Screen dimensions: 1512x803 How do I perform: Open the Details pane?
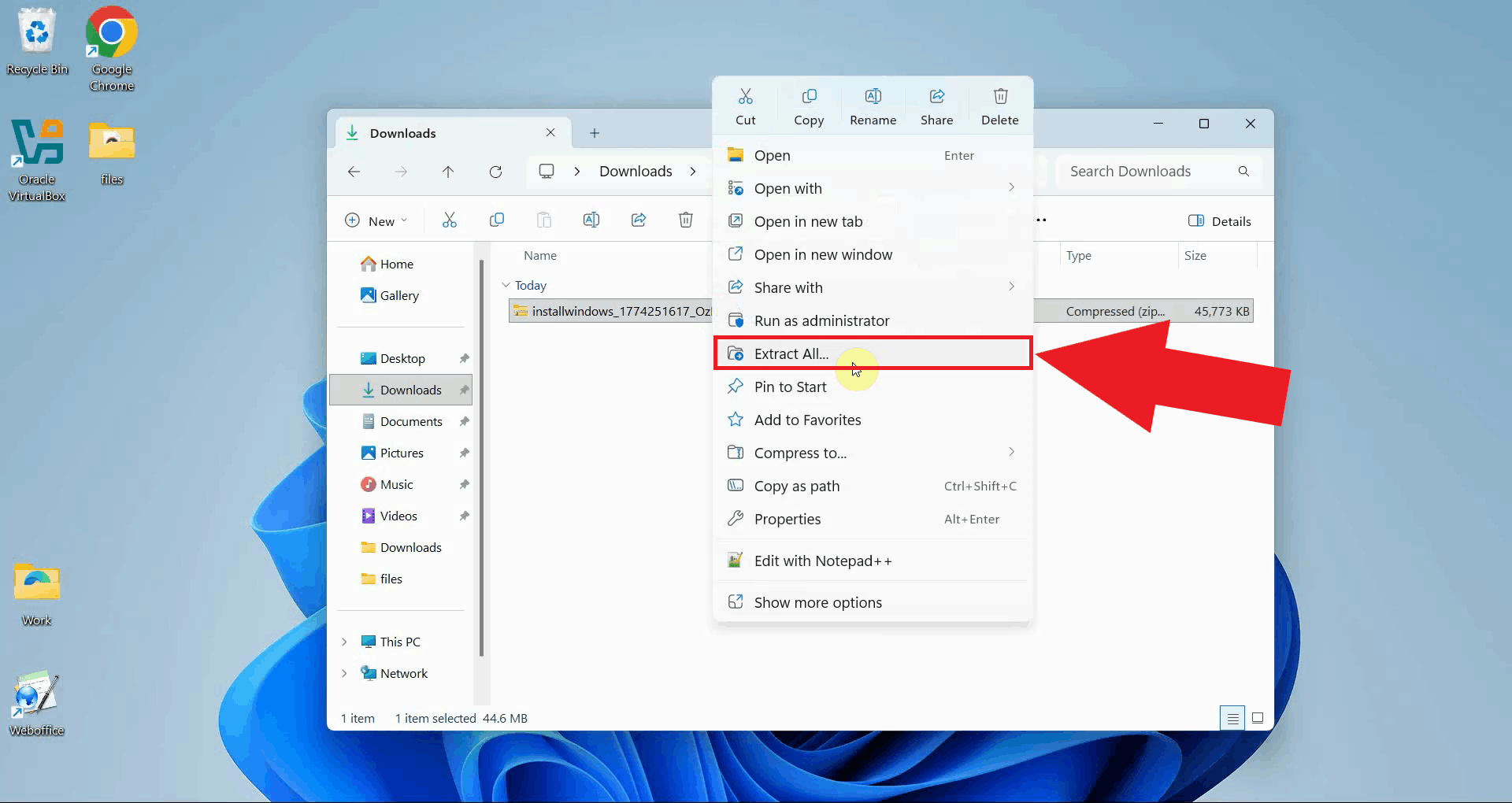tap(1219, 221)
